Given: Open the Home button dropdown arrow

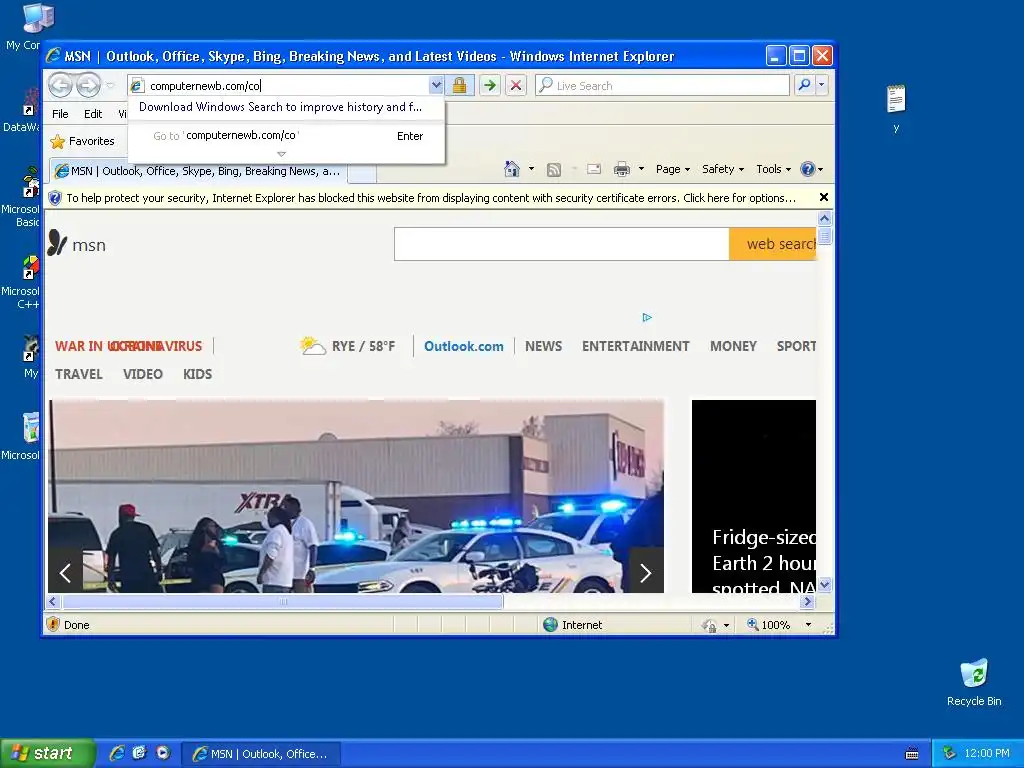Looking at the screenshot, I should pyautogui.click(x=531, y=169).
